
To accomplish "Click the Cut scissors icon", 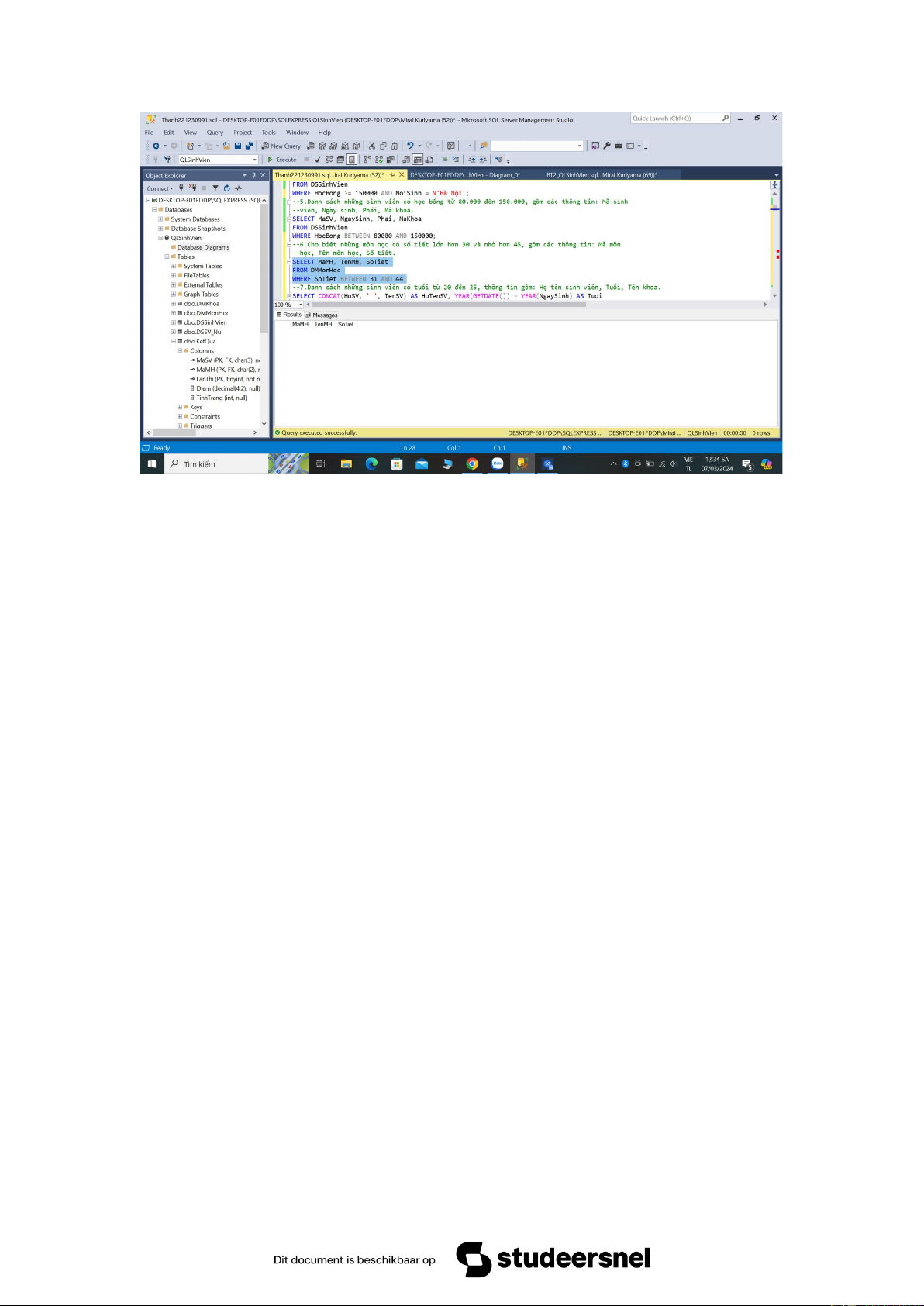I will (x=372, y=146).
